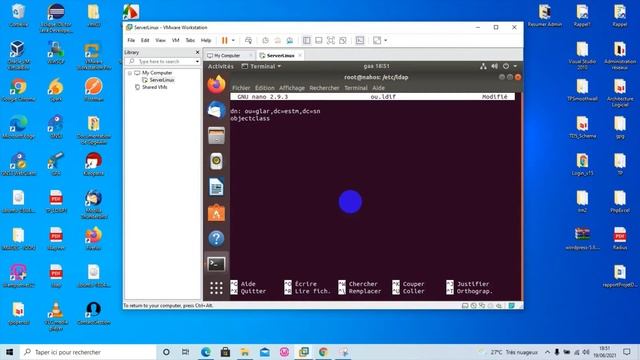Open the snapshot manager toolbar icon

tap(290, 40)
